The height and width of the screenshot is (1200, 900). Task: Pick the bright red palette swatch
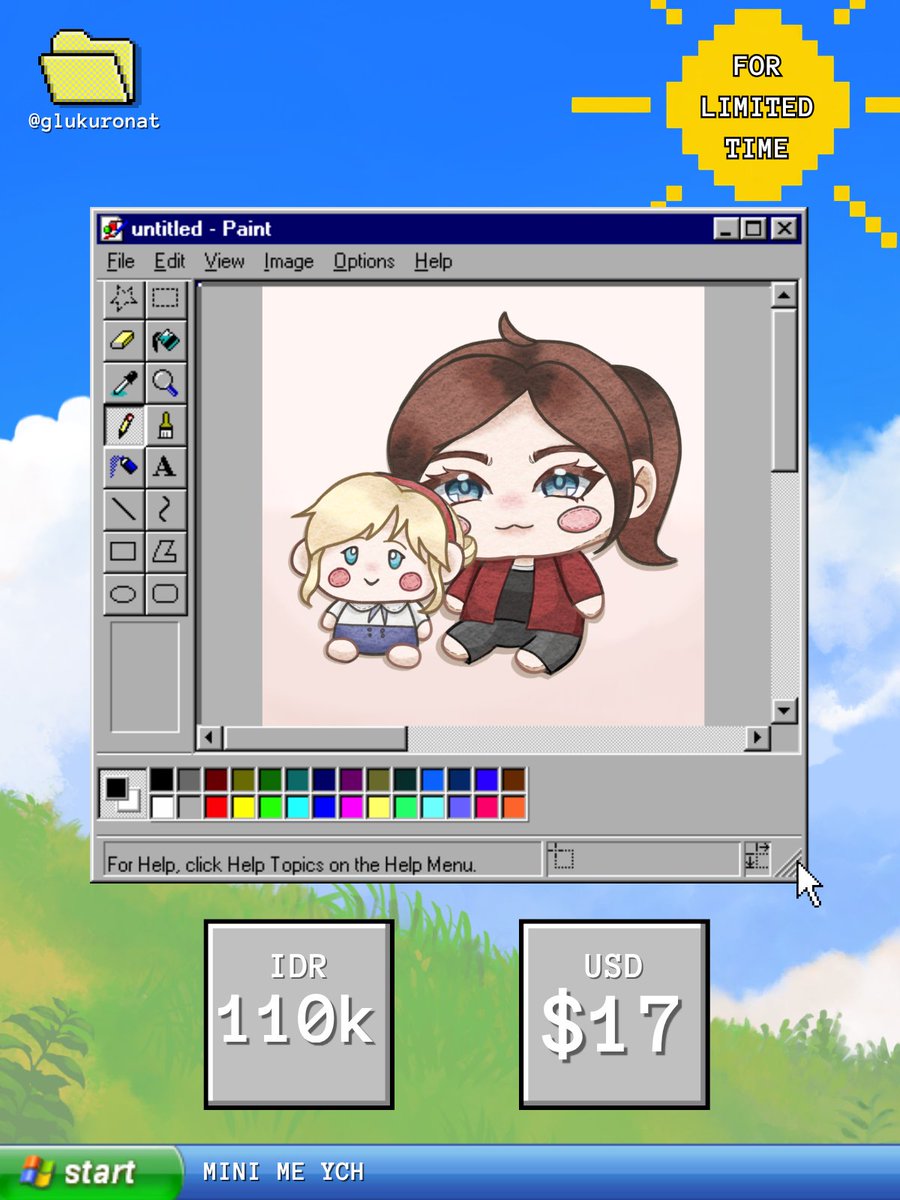(x=216, y=807)
